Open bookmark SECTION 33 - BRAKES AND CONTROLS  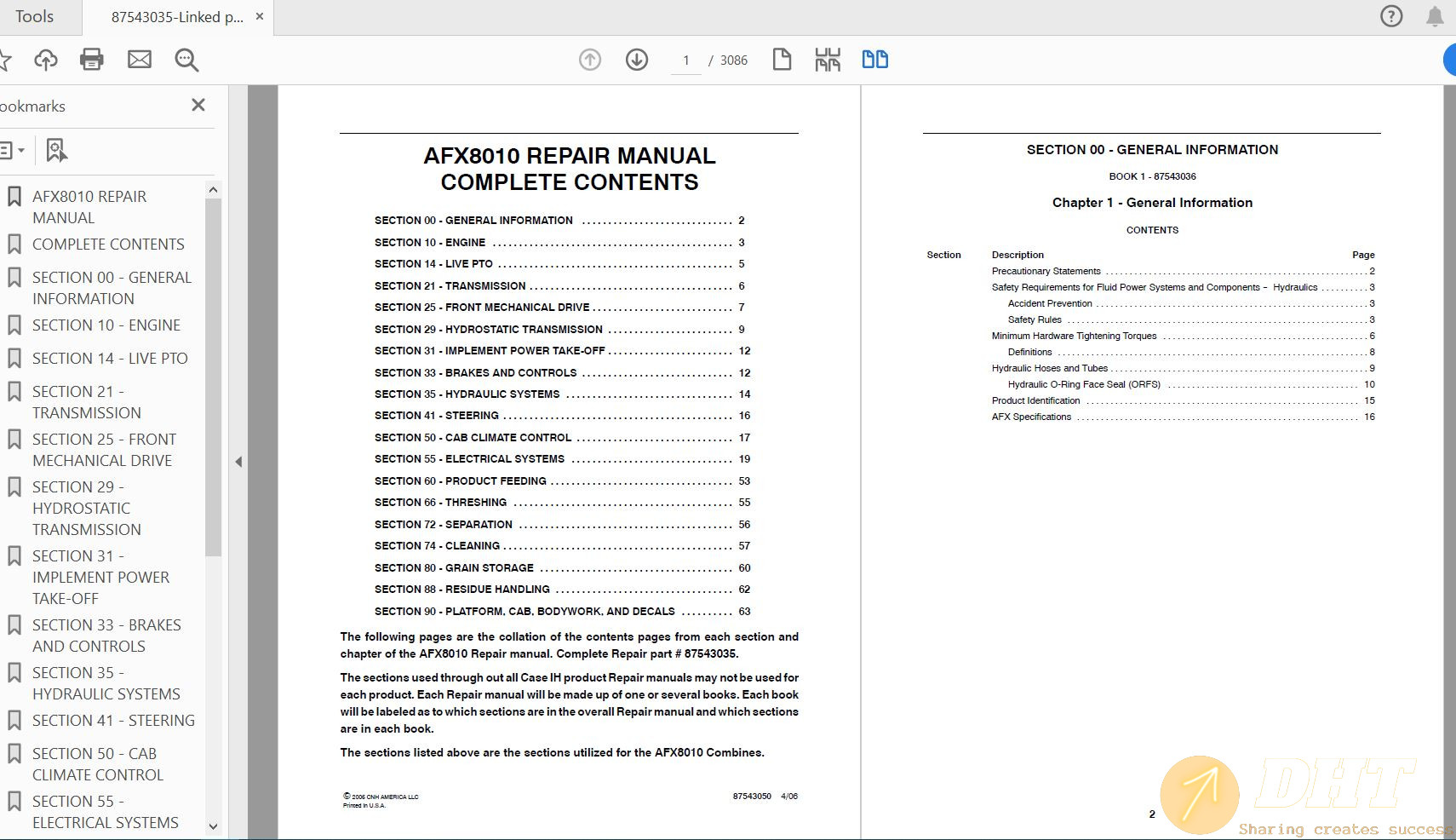[x=106, y=636]
